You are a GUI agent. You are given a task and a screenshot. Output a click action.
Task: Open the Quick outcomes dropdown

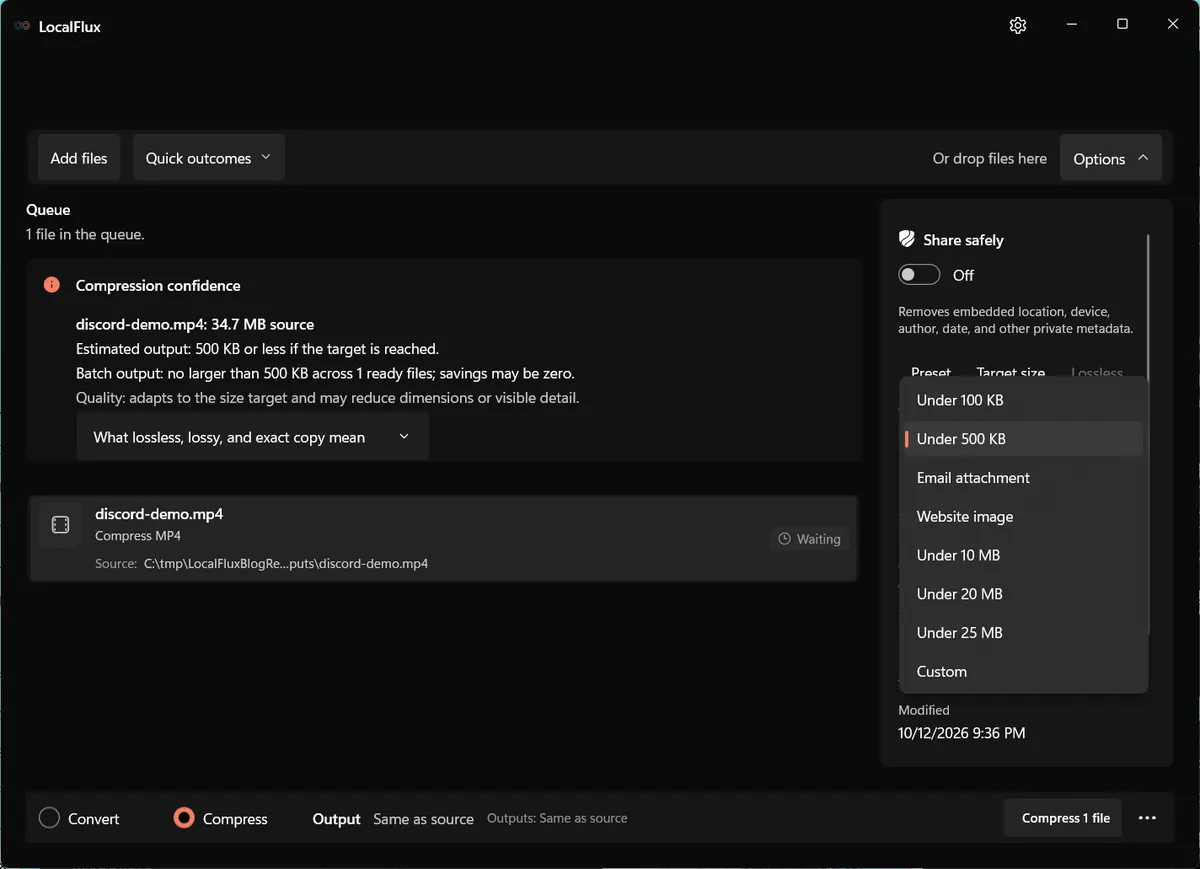(208, 158)
